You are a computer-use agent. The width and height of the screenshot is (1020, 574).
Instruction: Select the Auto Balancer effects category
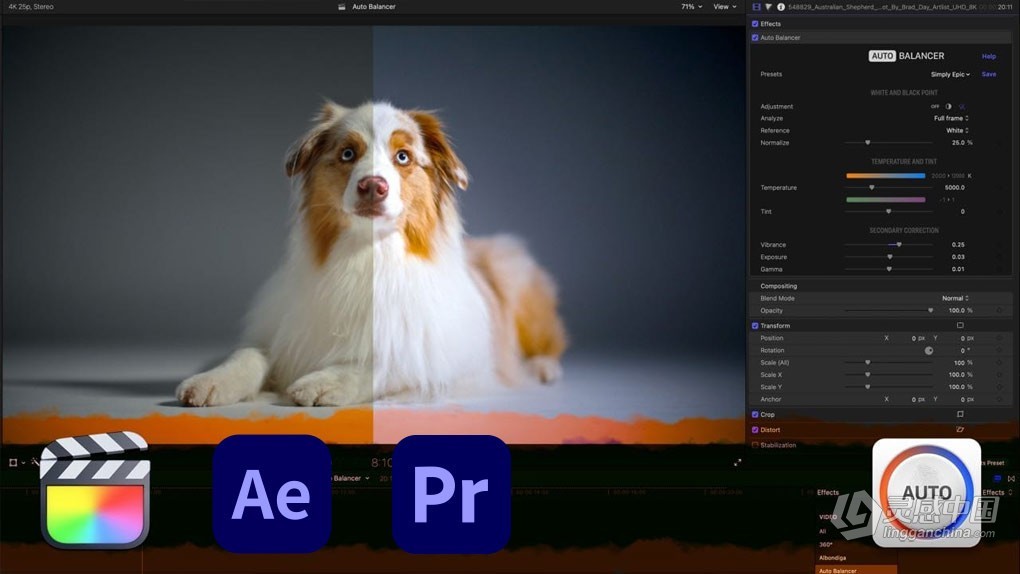tap(856, 570)
